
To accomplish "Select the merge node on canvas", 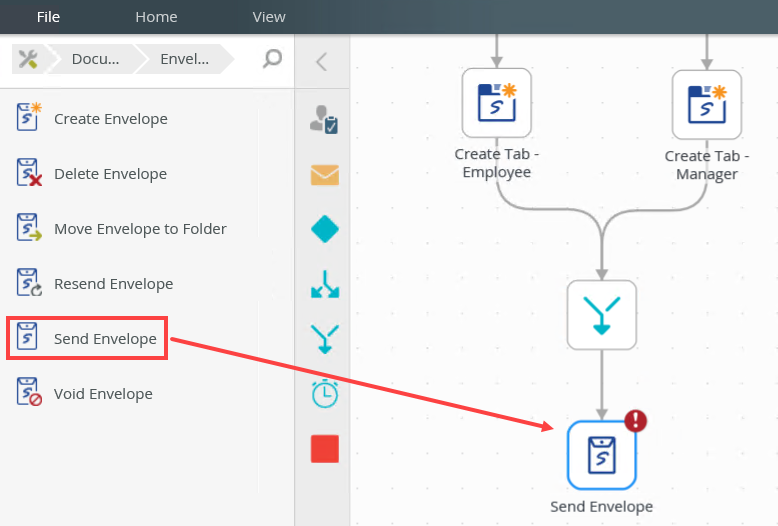I will [x=602, y=315].
